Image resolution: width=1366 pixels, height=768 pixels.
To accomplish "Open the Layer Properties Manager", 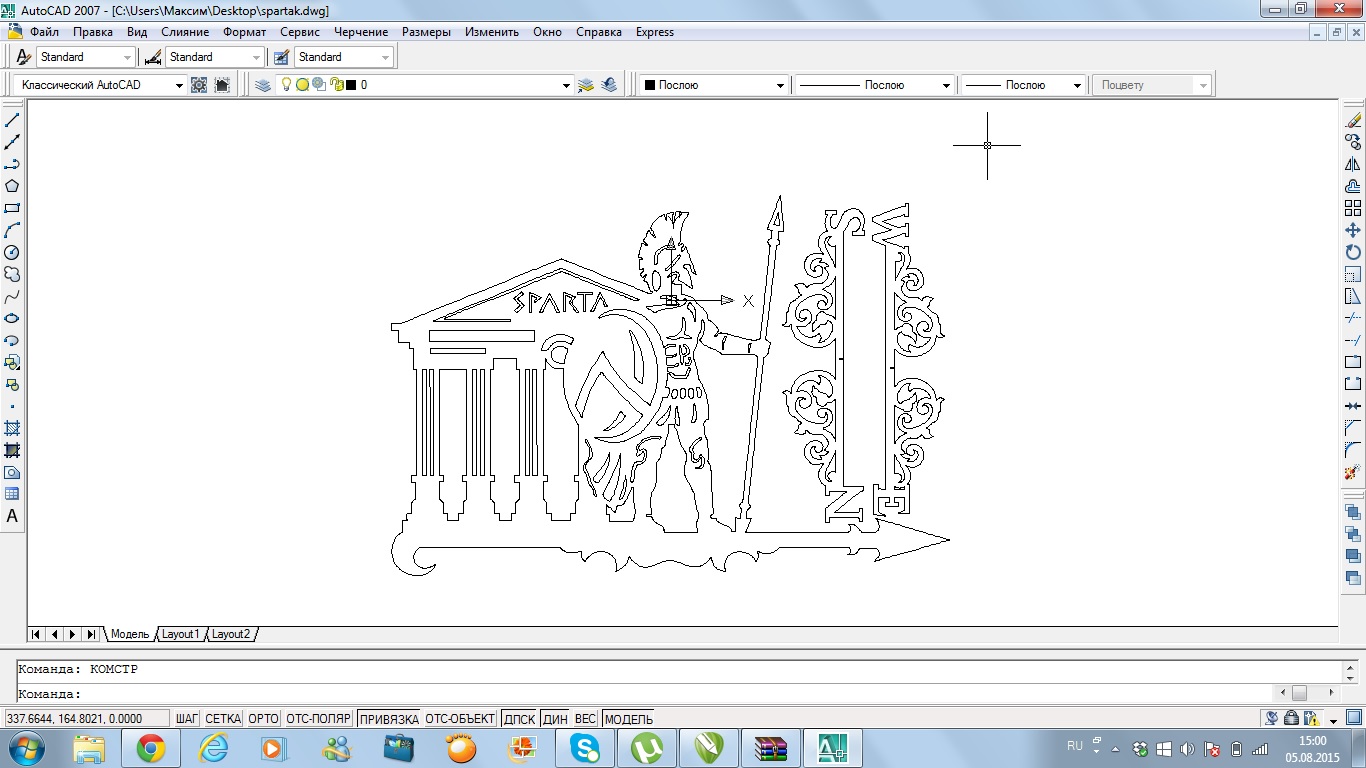I will coord(263,85).
